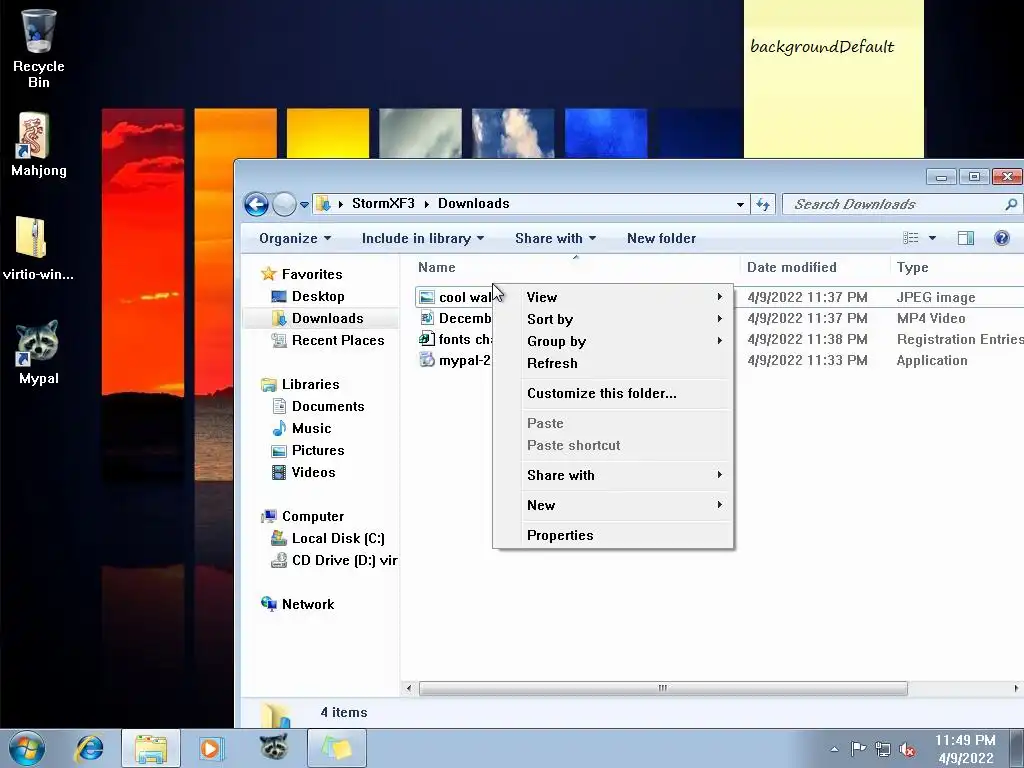Expand the address bar history dropdown
The width and height of the screenshot is (1024, 768).
click(740, 204)
